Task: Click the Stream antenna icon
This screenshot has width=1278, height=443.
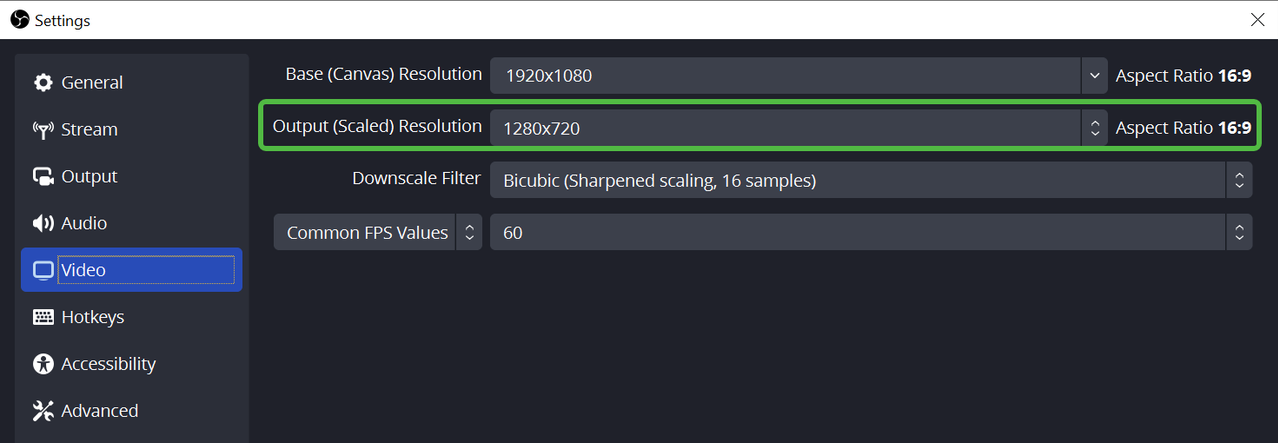Action: (43, 130)
